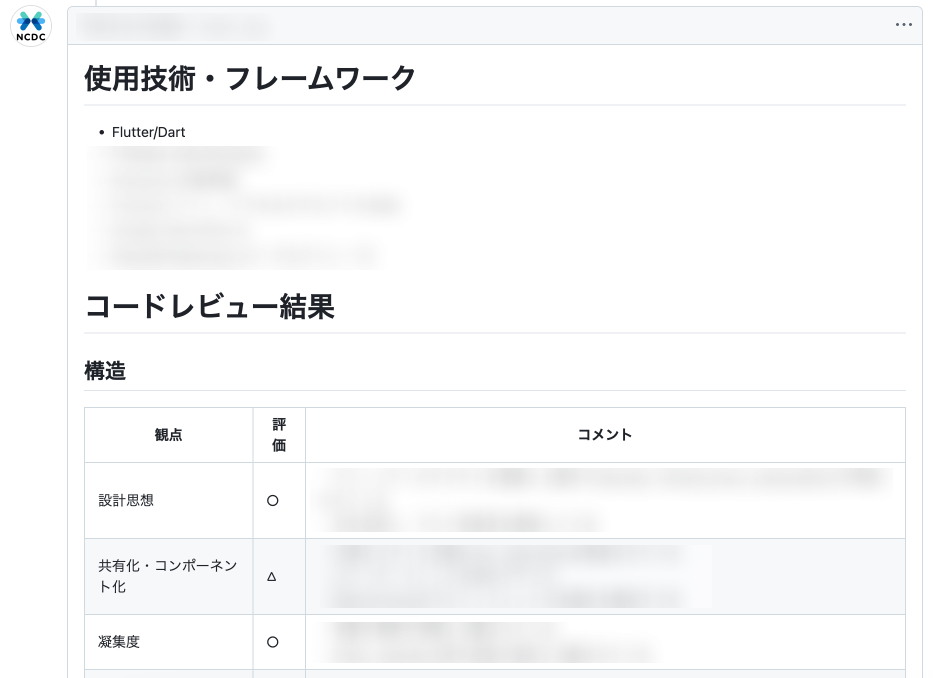Click the 構造 section heading
This screenshot has height=678, width=933.
105,370
